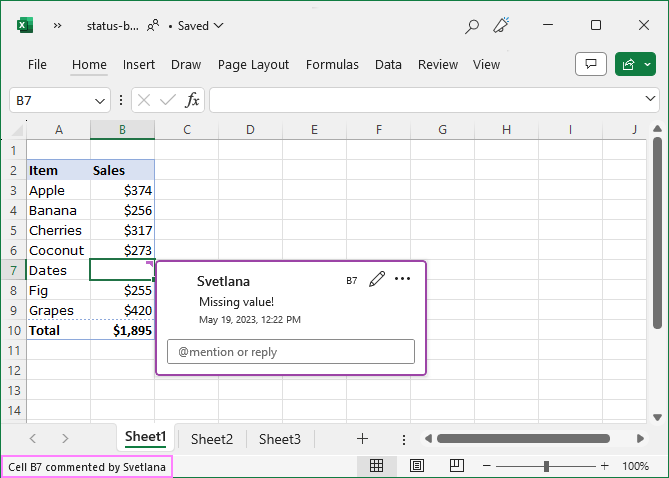The height and width of the screenshot is (478, 669).
Task: Open the File menu
Action: click(37, 64)
